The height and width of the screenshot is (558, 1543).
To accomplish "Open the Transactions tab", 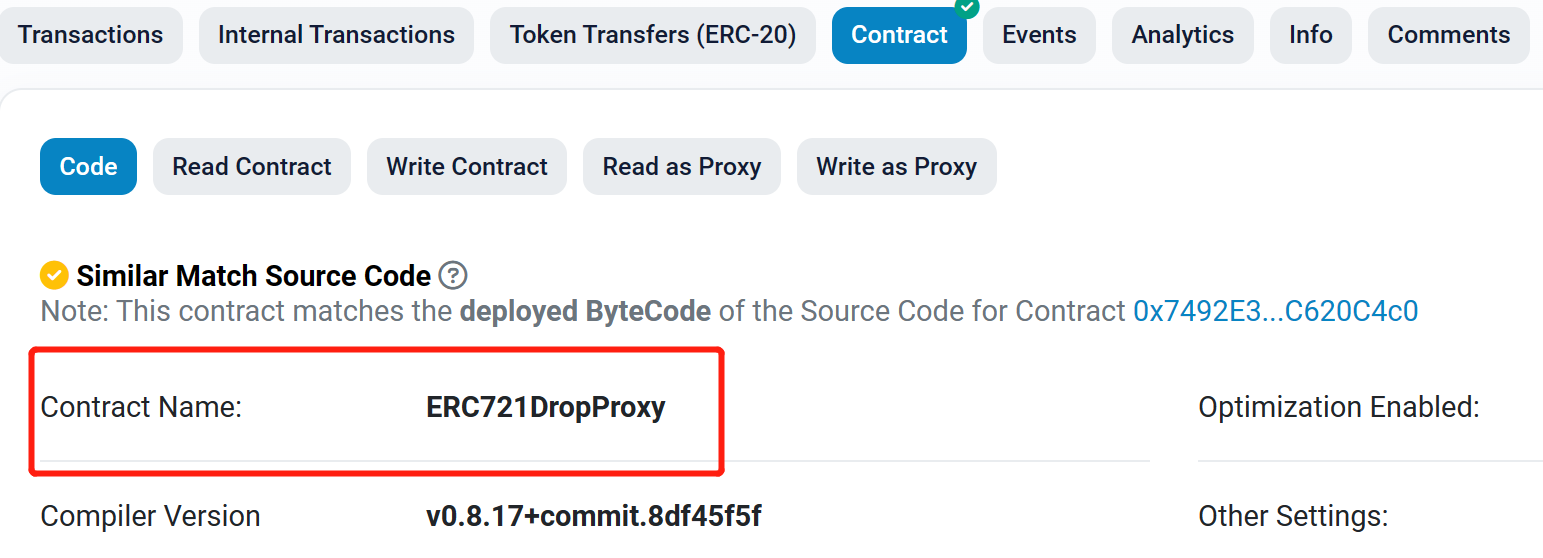I will pos(90,35).
